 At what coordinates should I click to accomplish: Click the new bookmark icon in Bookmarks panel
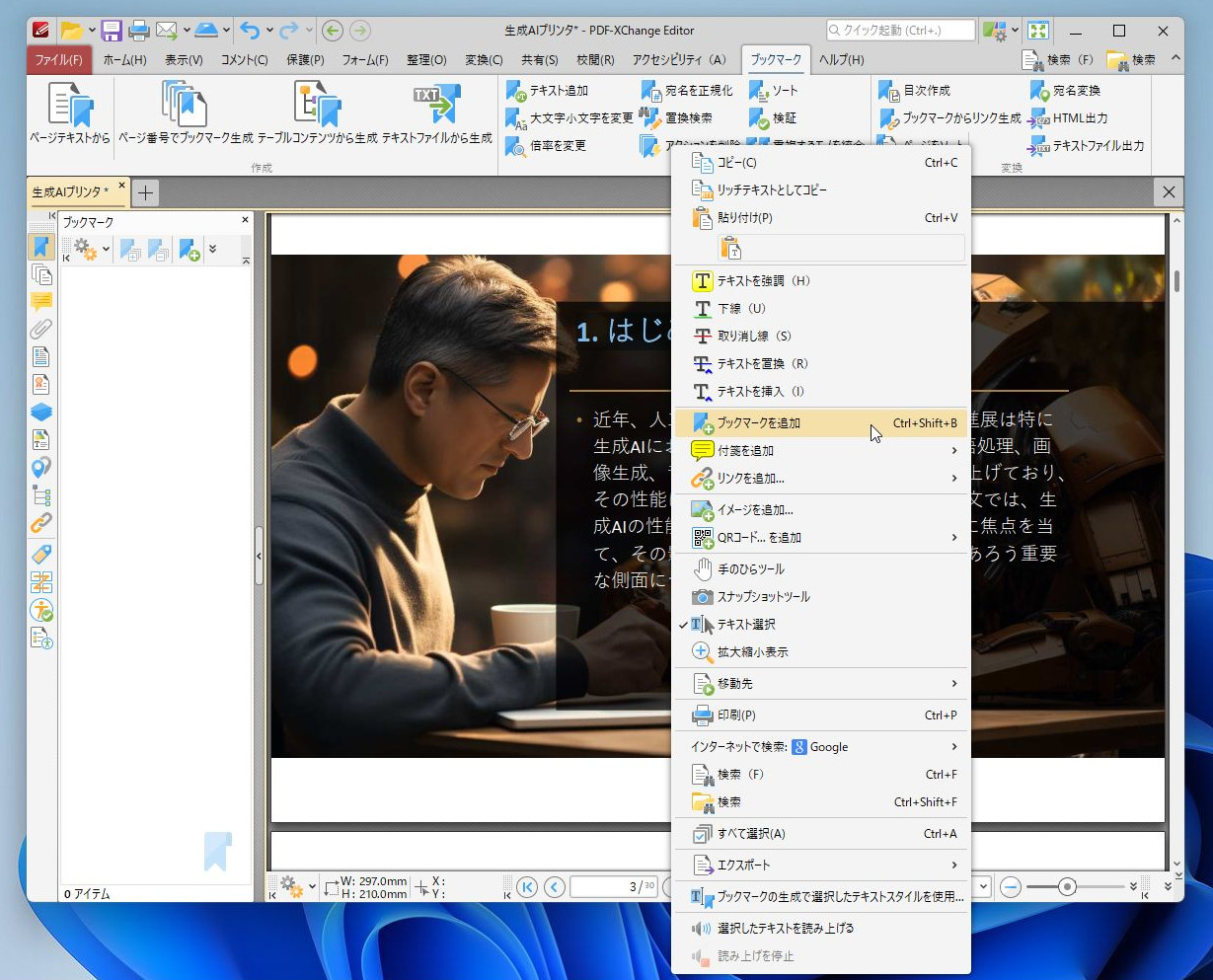pos(189,251)
